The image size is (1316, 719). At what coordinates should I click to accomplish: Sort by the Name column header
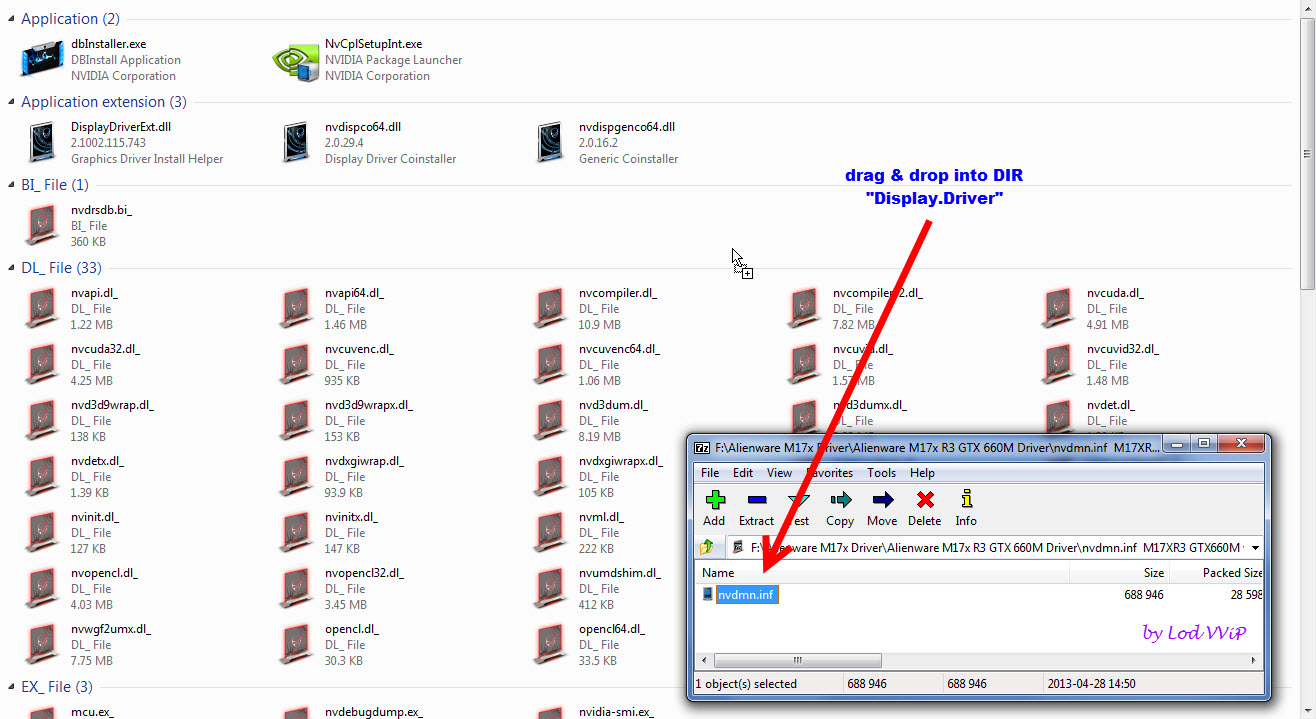[882, 573]
